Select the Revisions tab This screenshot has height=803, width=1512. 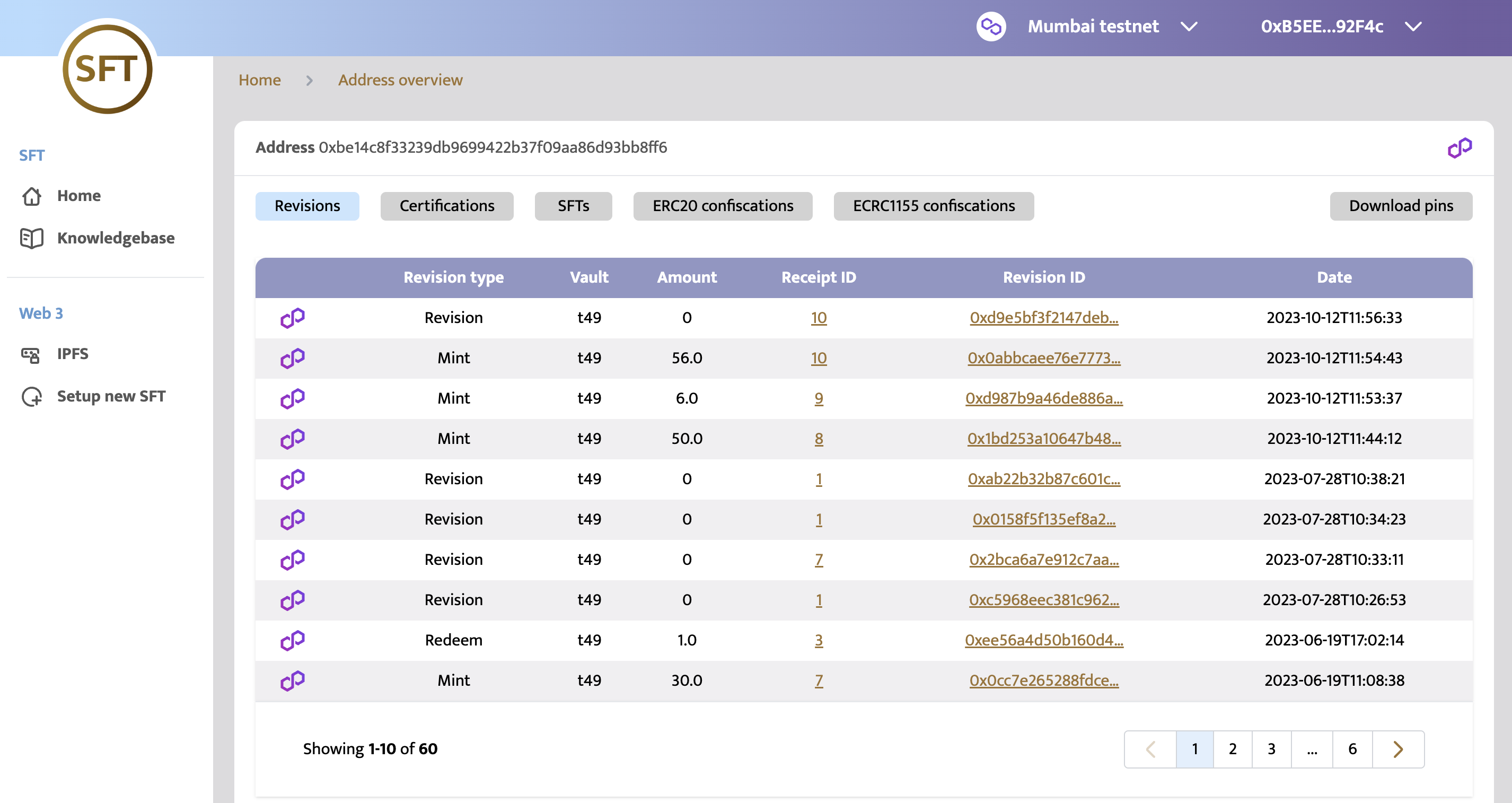[x=307, y=206]
